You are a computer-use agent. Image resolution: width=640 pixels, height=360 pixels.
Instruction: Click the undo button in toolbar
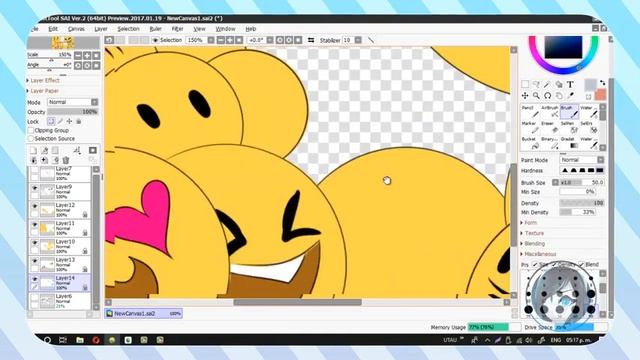tap(109, 40)
